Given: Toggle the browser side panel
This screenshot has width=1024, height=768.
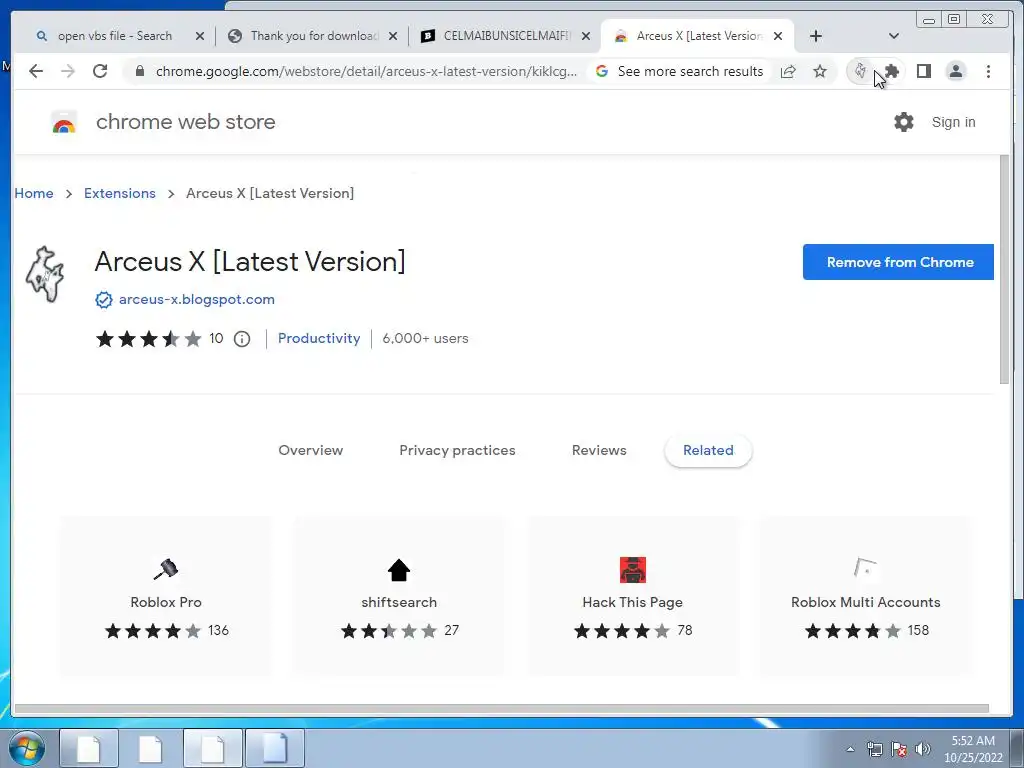Looking at the screenshot, I should (x=923, y=71).
